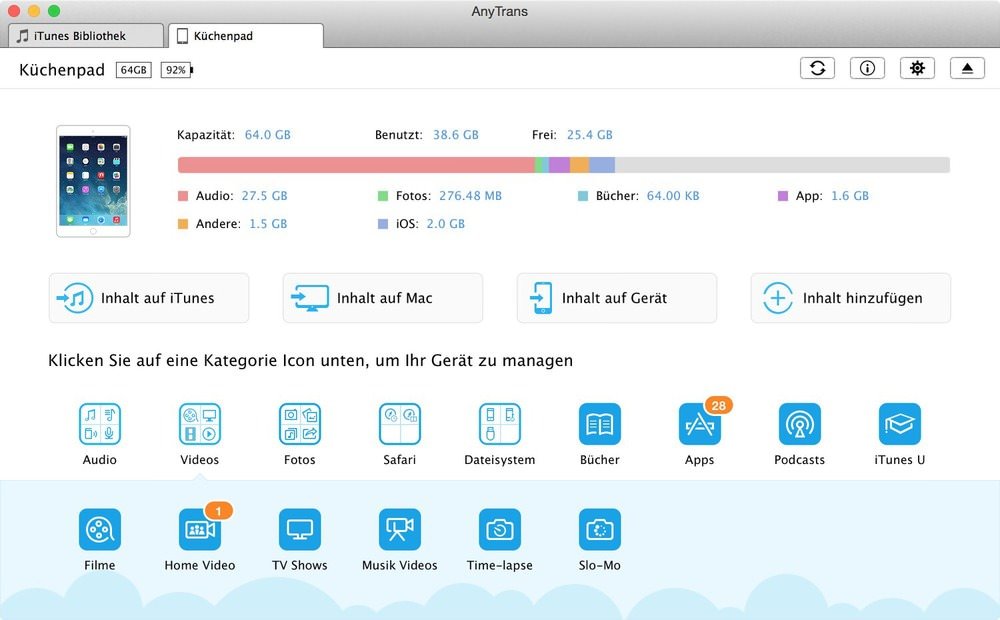Open settings with the gear button
The height and width of the screenshot is (620, 1000).
pos(917,68)
